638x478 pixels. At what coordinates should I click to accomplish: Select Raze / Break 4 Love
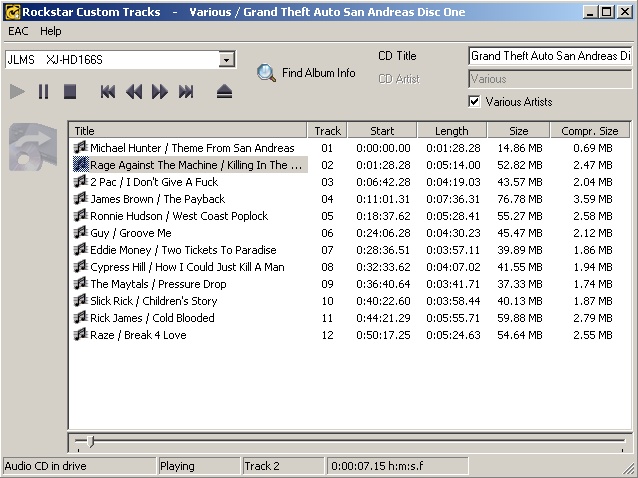tap(138, 335)
